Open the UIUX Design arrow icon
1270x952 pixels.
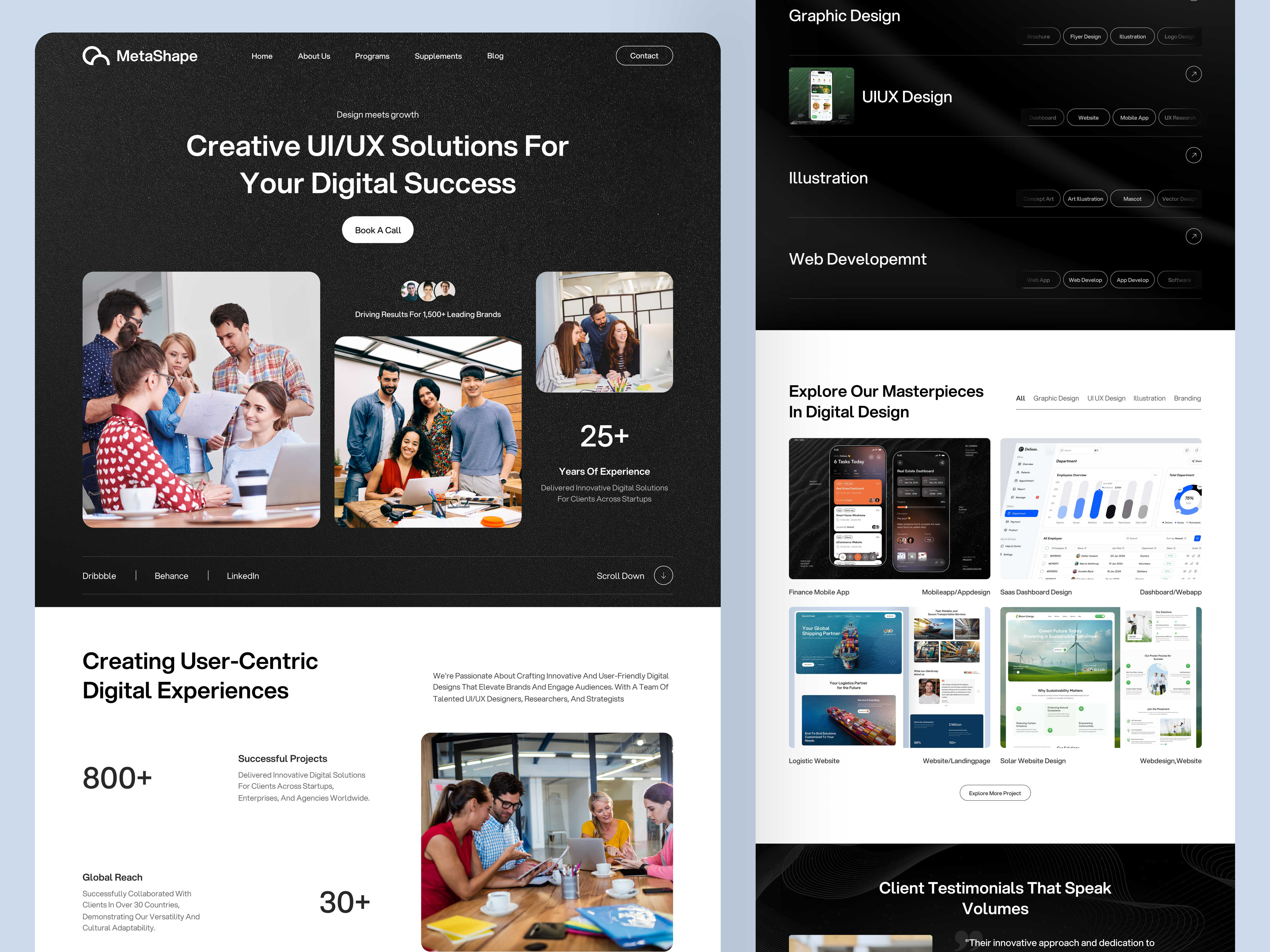coord(1193,74)
